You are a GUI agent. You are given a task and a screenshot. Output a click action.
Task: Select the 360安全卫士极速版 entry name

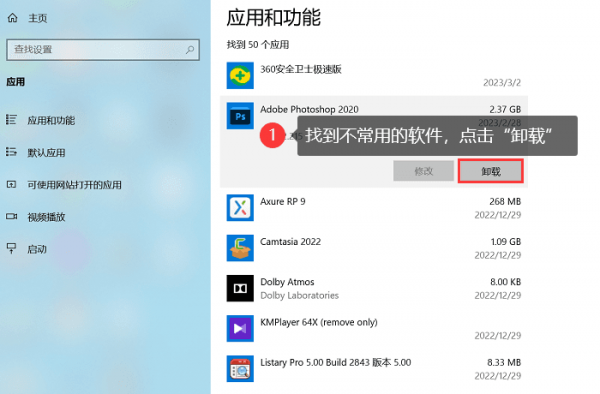click(300, 69)
